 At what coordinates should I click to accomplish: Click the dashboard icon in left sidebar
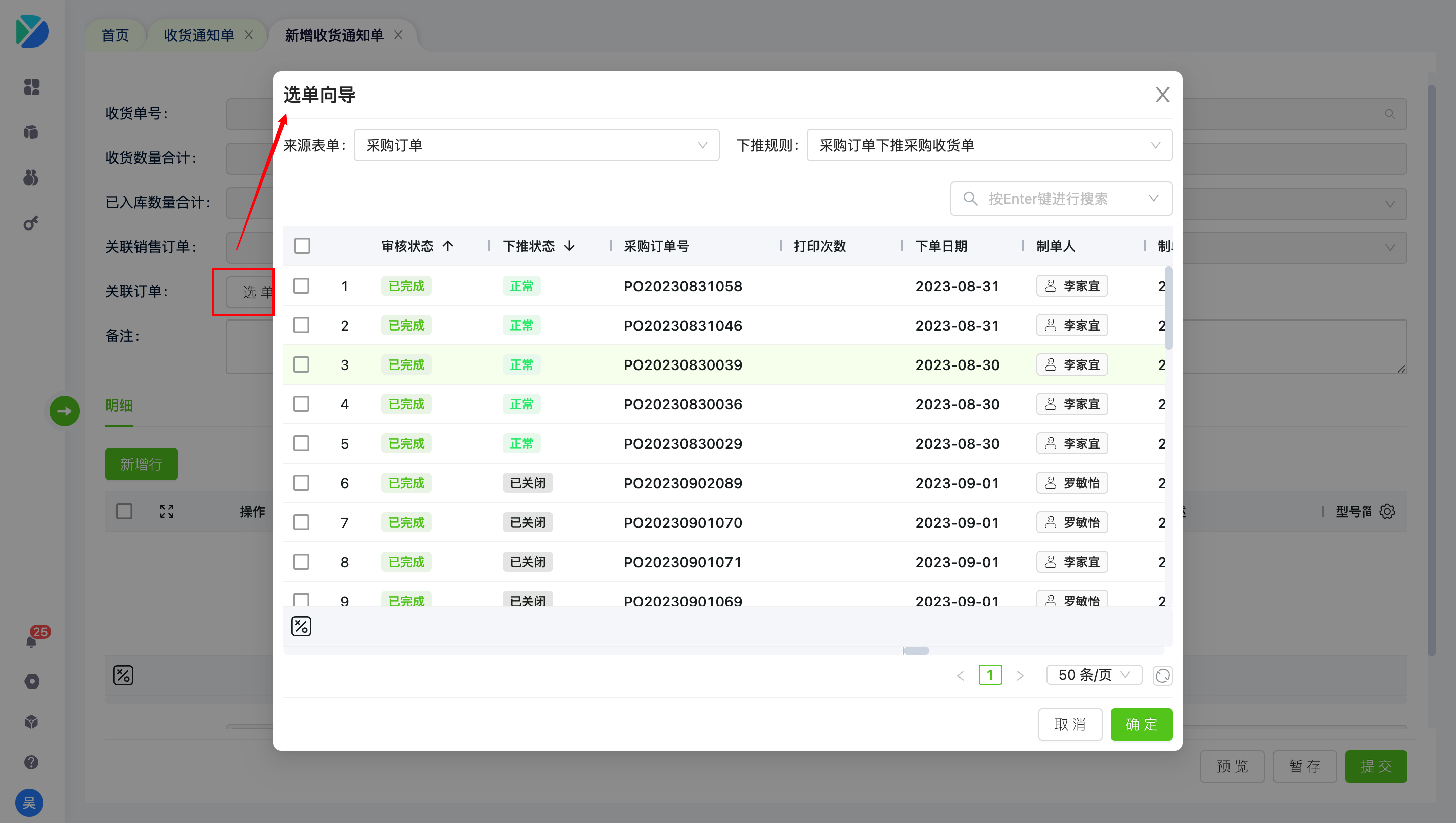tap(32, 87)
